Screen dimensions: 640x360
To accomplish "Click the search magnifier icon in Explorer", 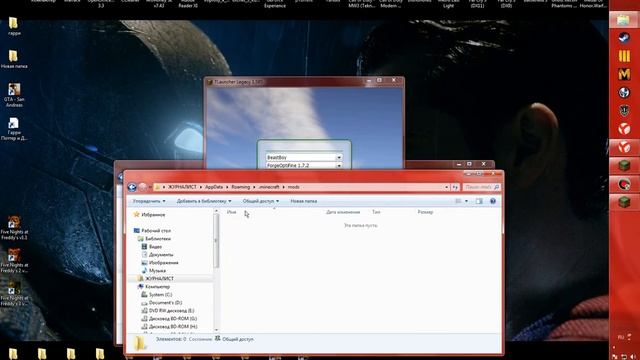I will point(496,187).
